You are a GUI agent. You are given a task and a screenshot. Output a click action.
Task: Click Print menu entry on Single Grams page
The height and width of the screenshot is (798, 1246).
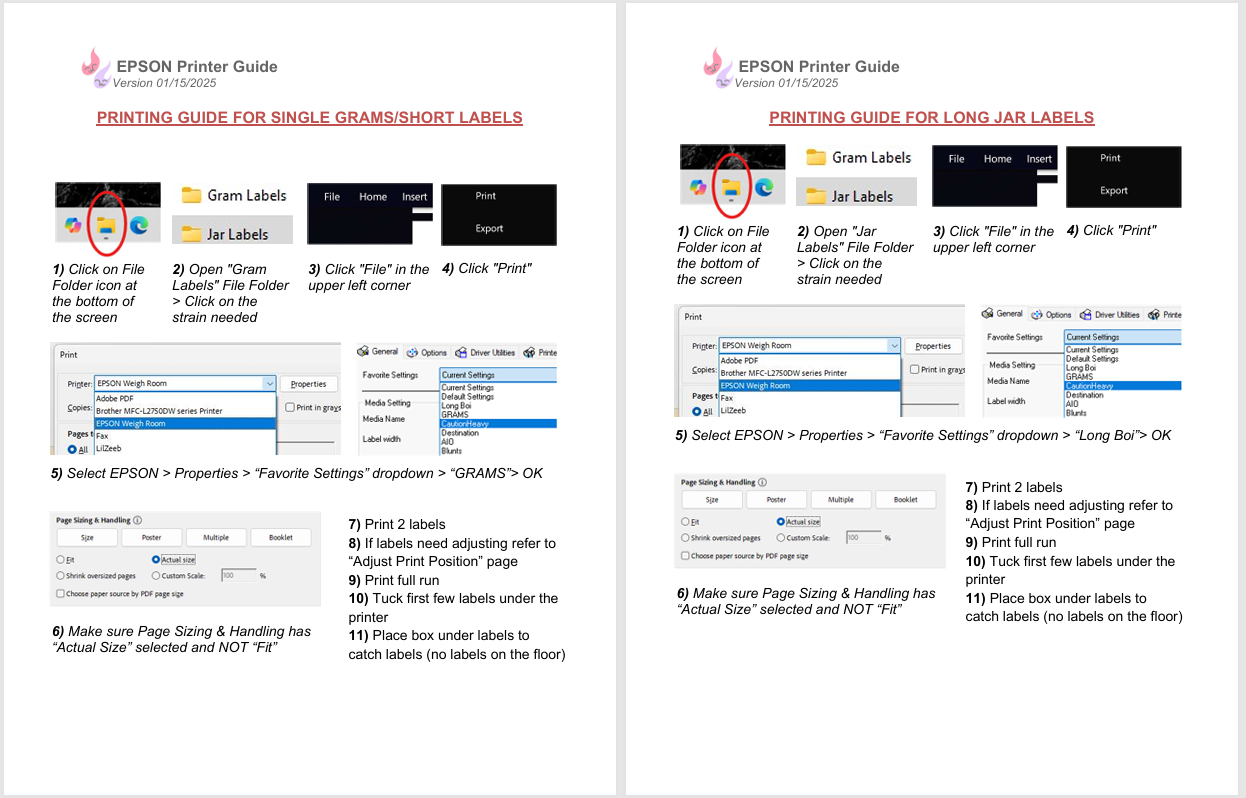click(486, 196)
